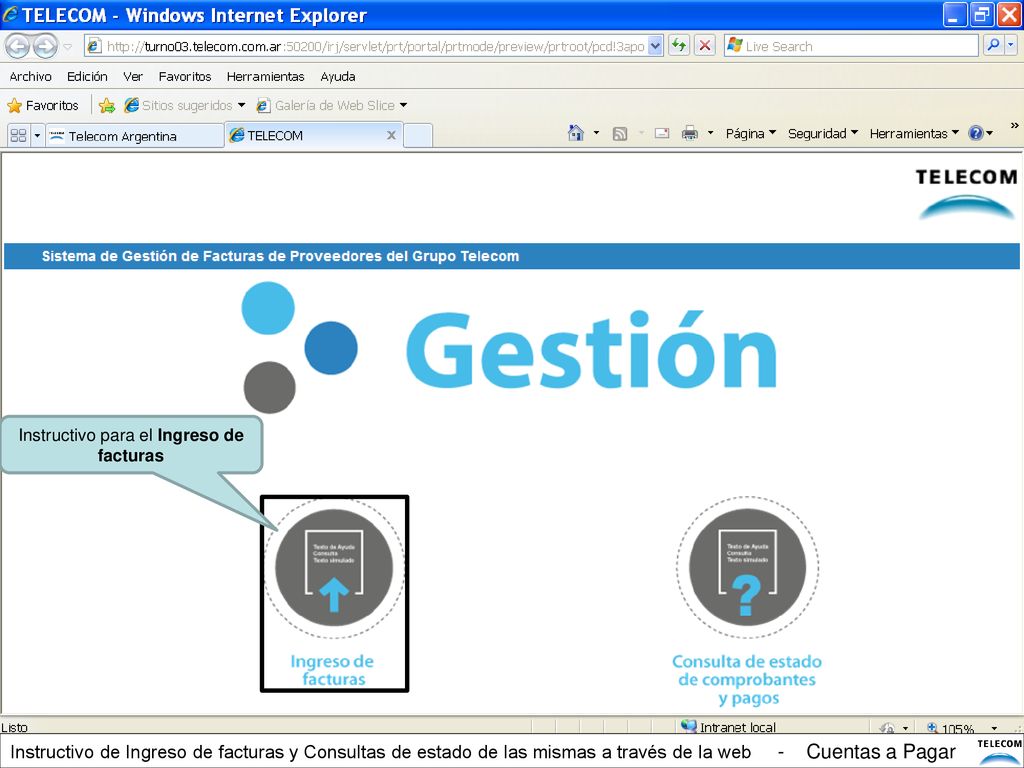Open the Ayuda menu
The image size is (1024, 768).
[338, 76]
